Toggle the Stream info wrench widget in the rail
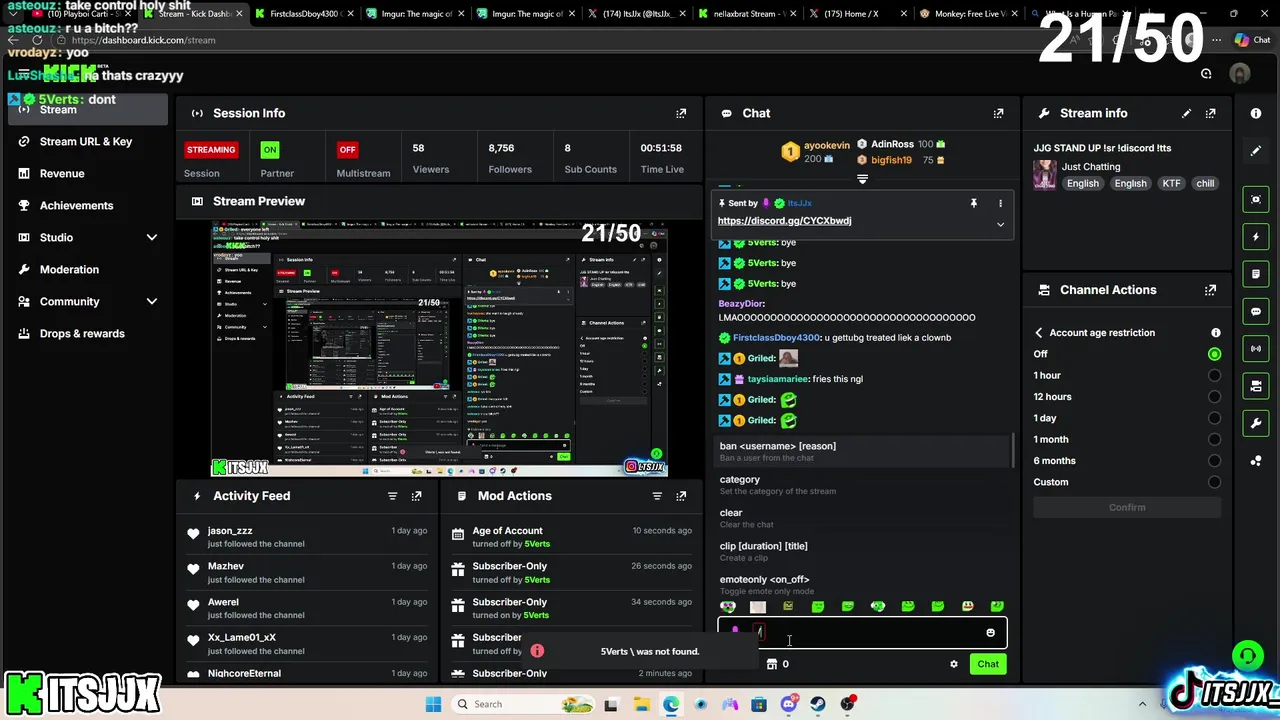 click(x=1256, y=423)
